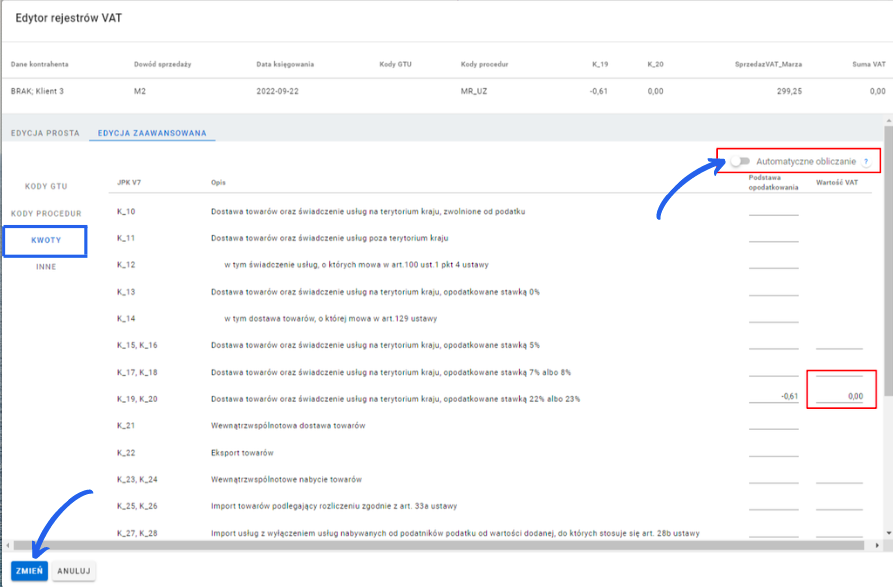Switch to the Edycja prosta tab
Viewport: 893px width, 587px height.
pos(44,133)
